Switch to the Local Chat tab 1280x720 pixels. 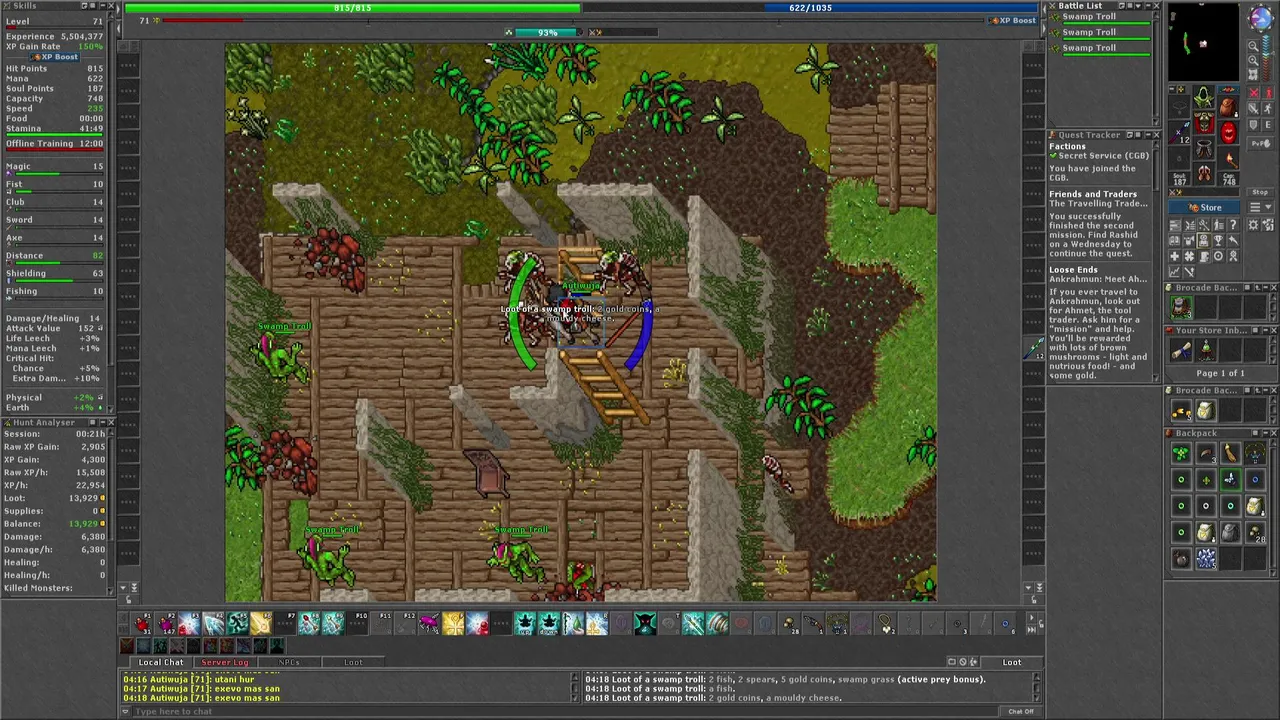161,662
